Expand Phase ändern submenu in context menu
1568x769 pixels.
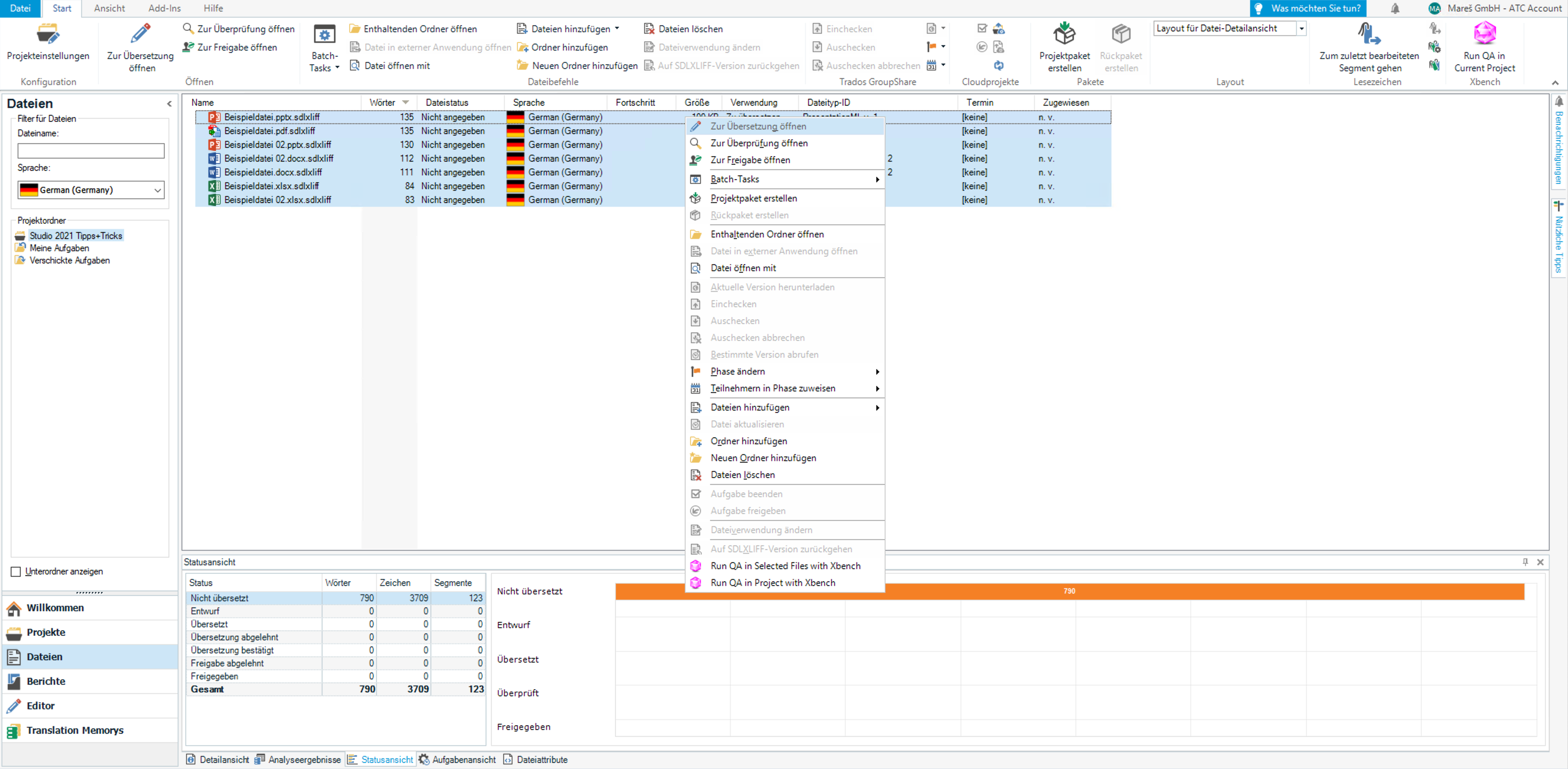[785, 371]
